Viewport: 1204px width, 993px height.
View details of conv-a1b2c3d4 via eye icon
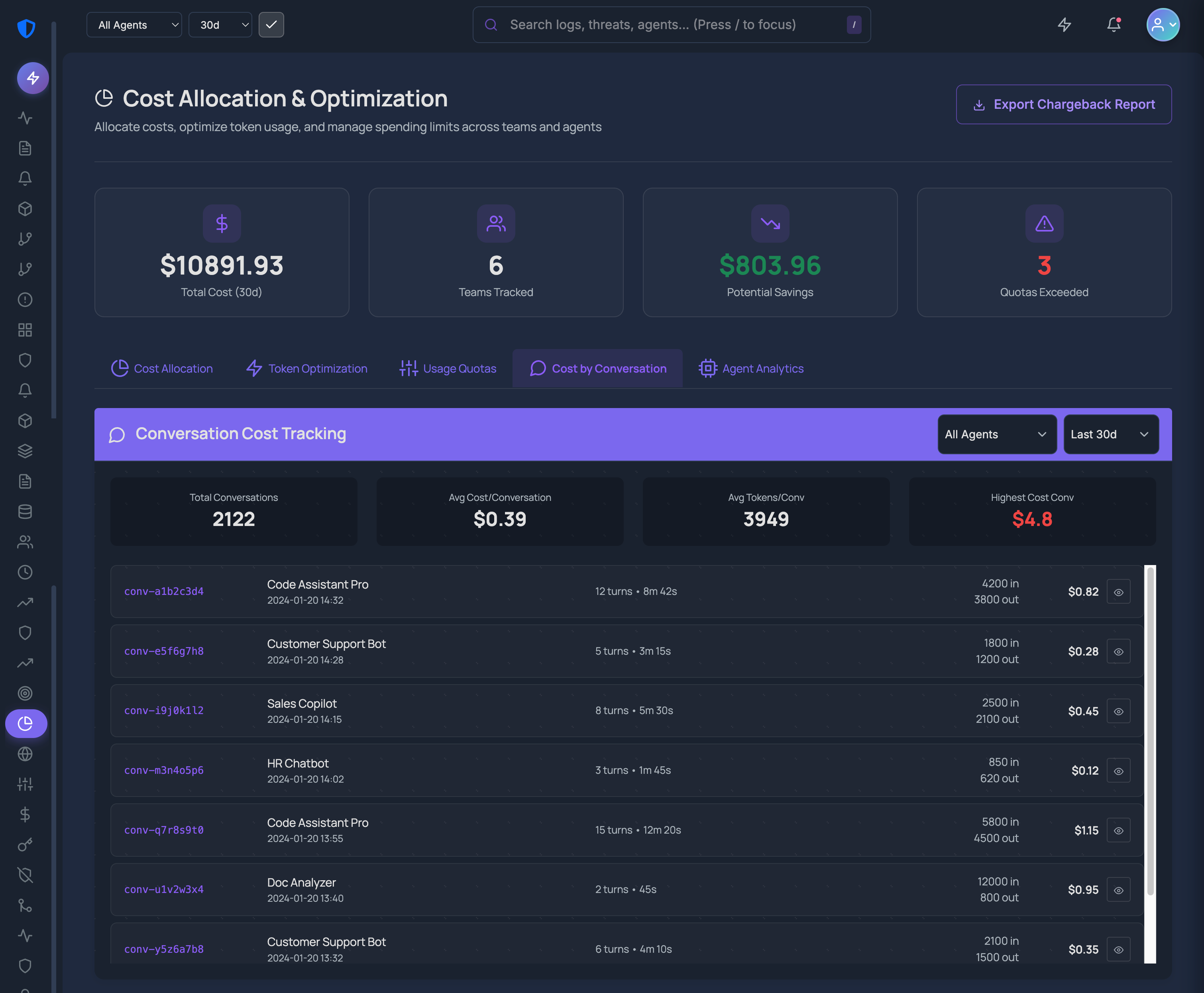pos(1118,592)
